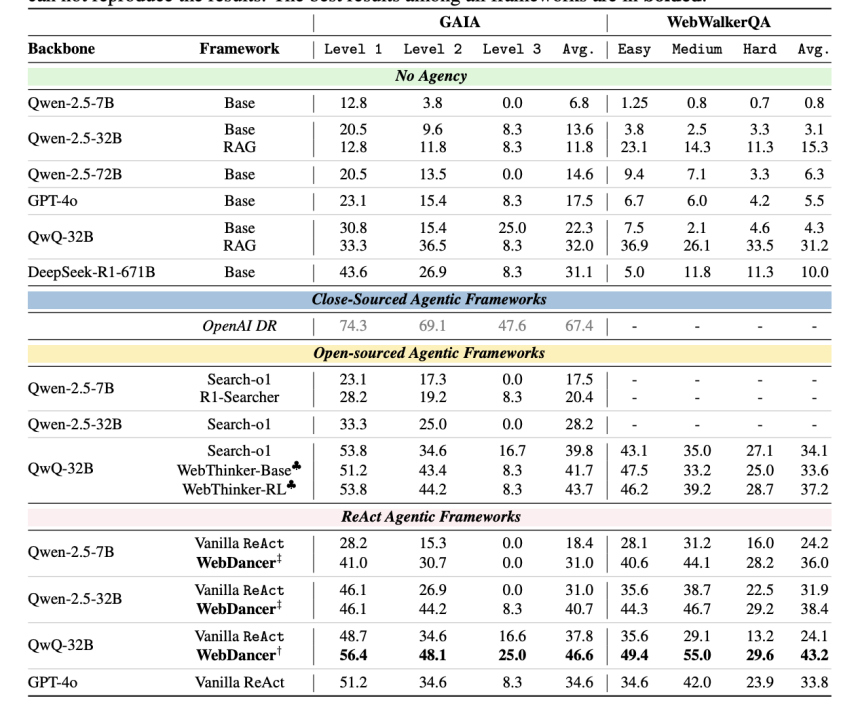The height and width of the screenshot is (720, 858).
Task: Click DeepSeek-R1-671B's WebWalkerQA average 10.0
Action: (x=814, y=272)
